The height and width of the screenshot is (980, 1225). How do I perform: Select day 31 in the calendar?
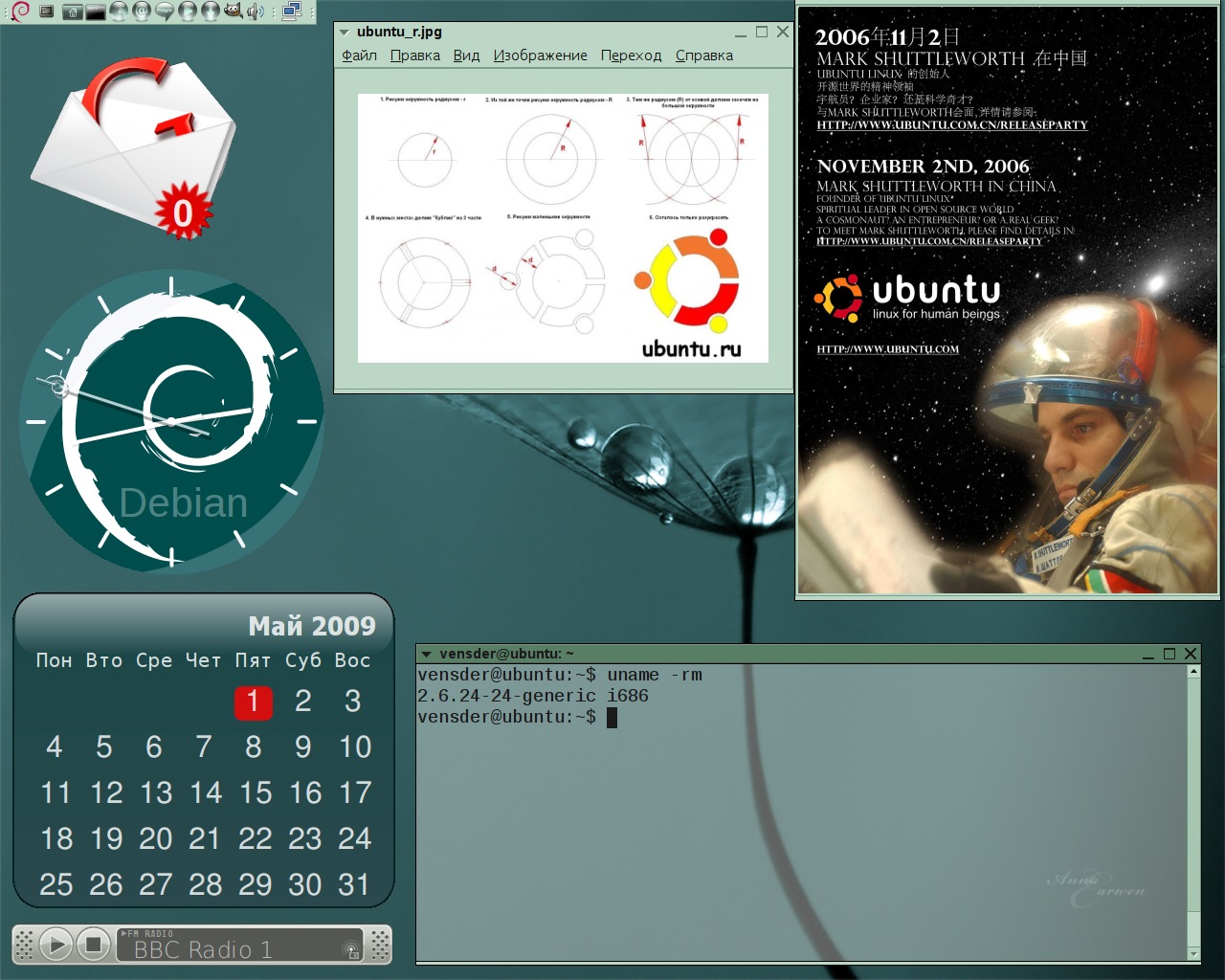click(x=353, y=884)
